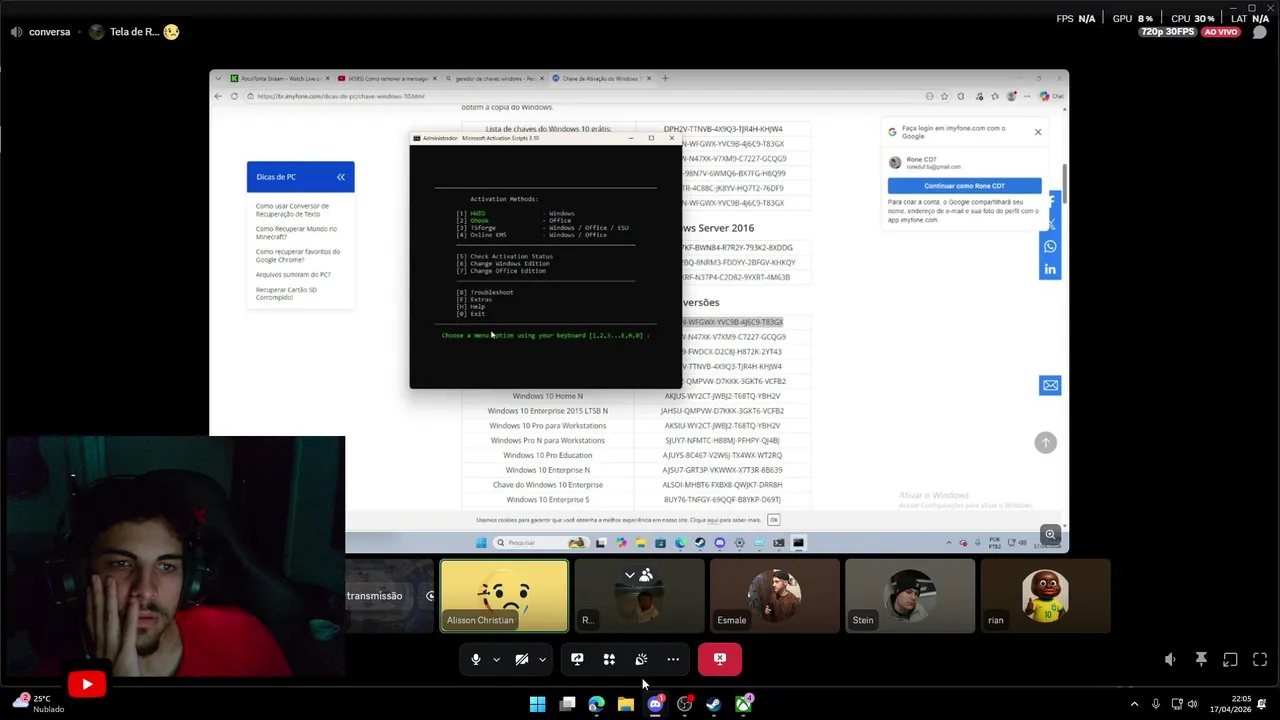This screenshot has height=720, width=1280.
Task: Open camera options dropdown arrow
Action: point(542,659)
